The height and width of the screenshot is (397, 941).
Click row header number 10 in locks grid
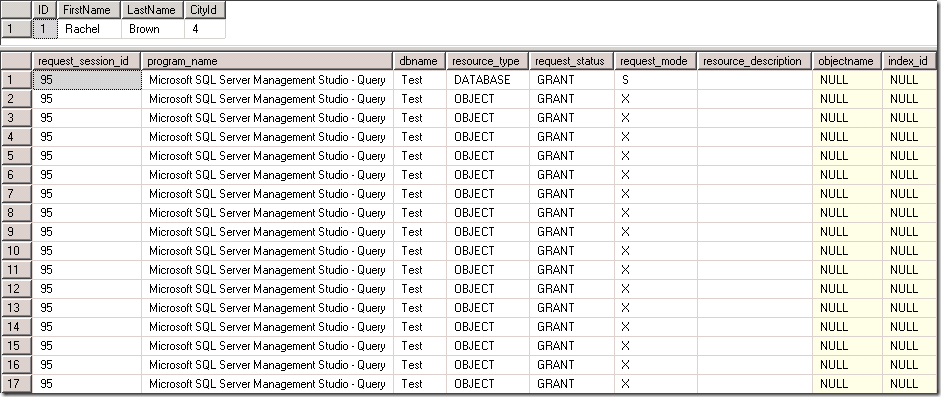[16, 251]
